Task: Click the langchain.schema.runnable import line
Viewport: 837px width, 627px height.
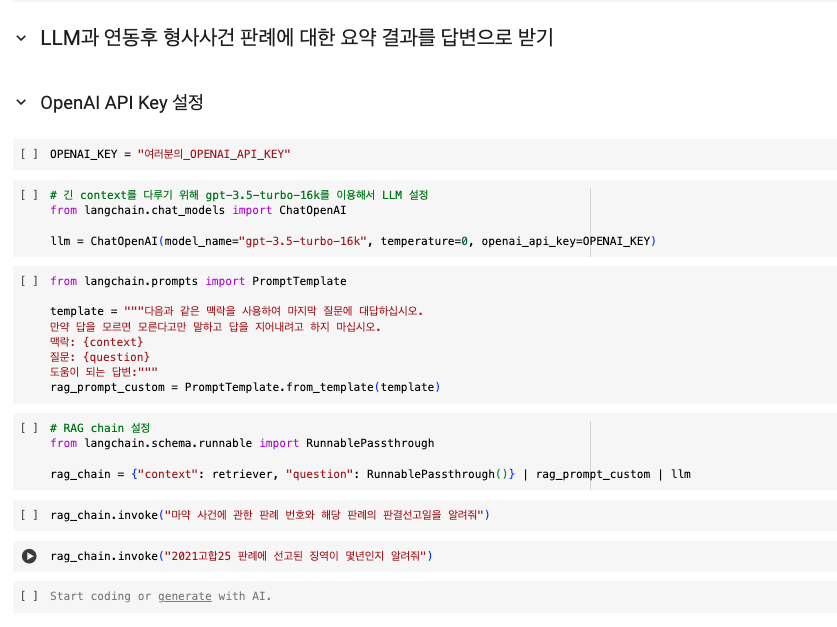Action: coord(242,443)
